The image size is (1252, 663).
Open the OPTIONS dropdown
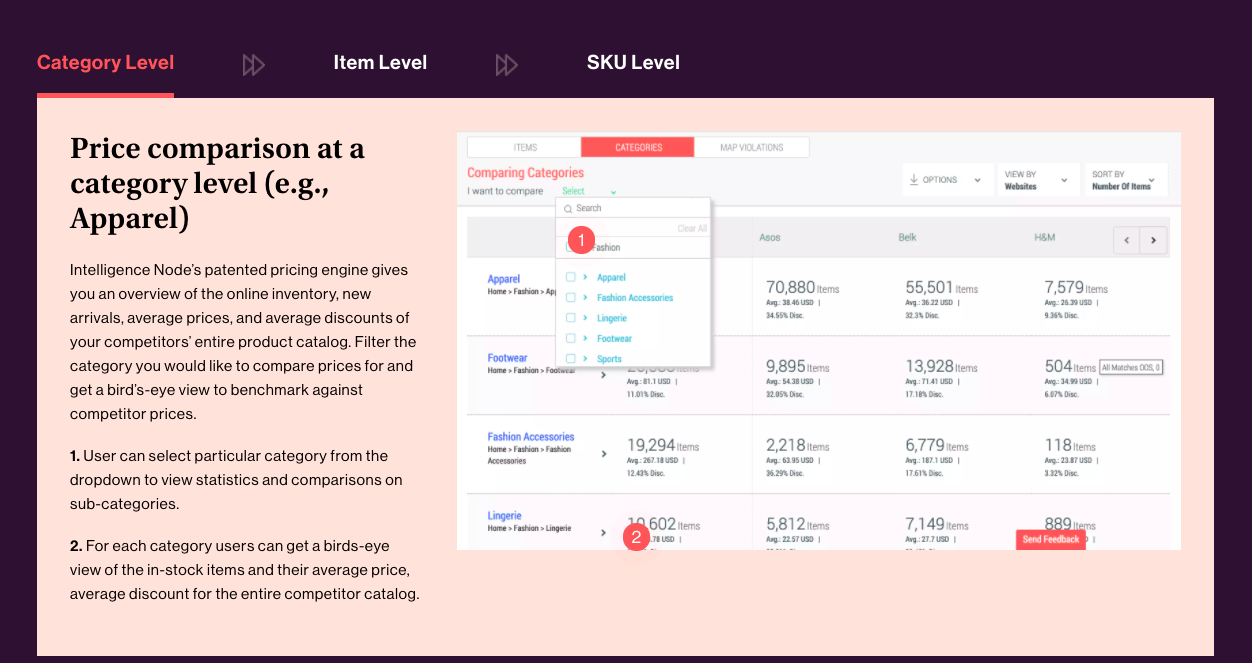(948, 180)
